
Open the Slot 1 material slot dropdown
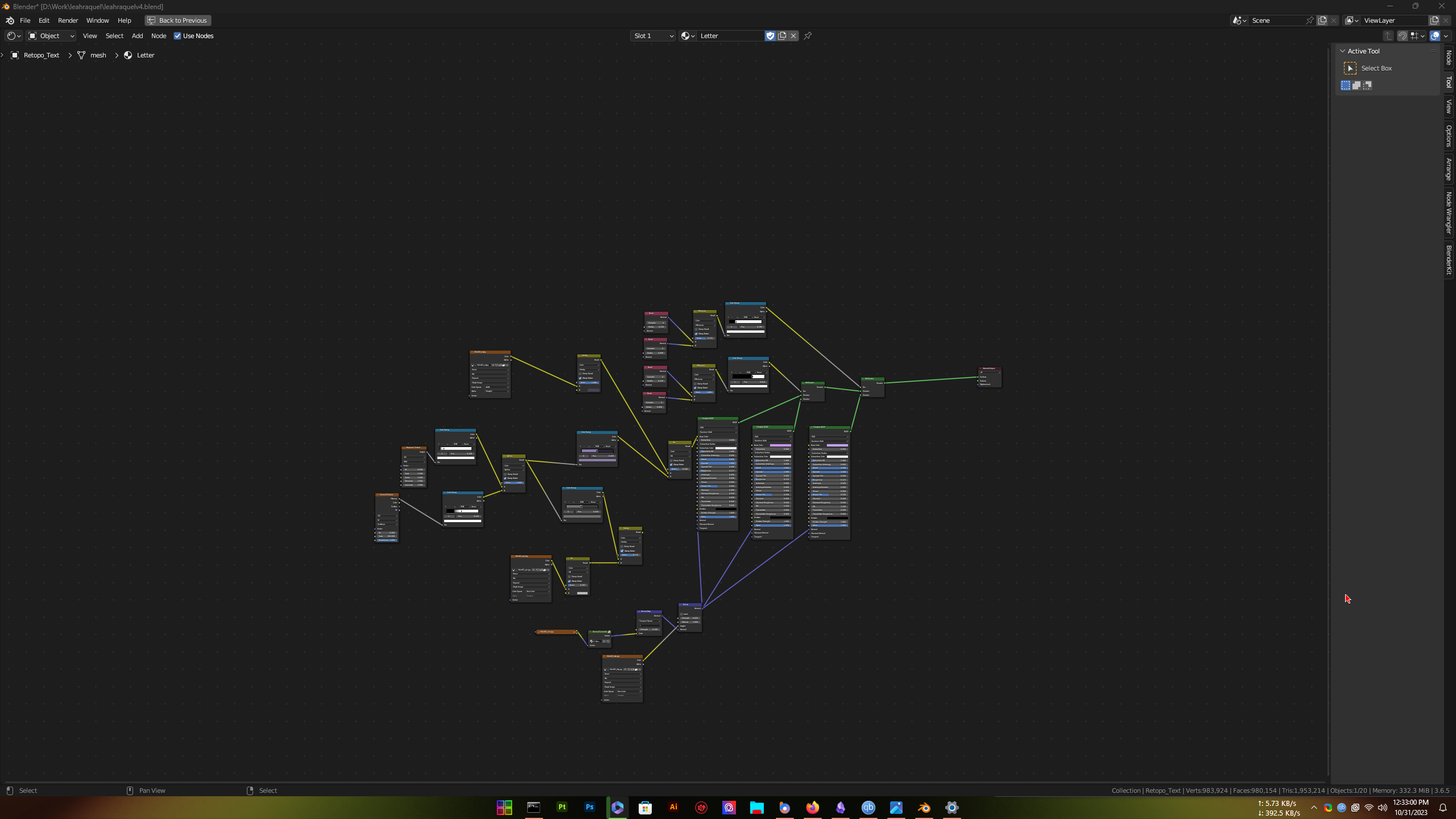[x=653, y=36]
